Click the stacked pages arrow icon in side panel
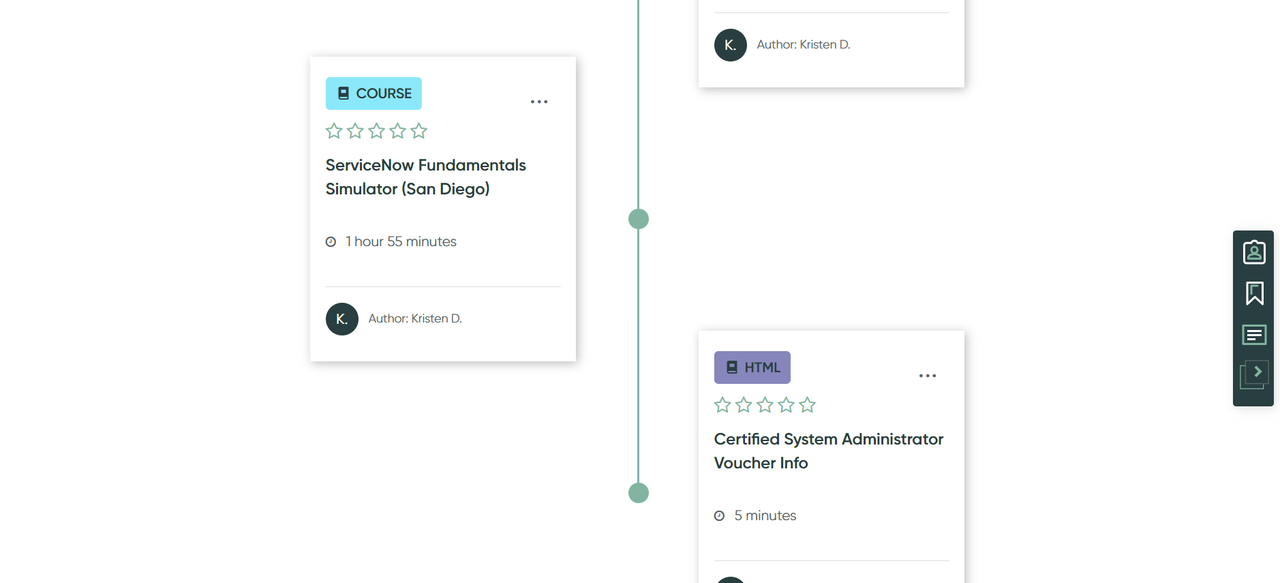The image size is (1280, 583). (x=1254, y=375)
